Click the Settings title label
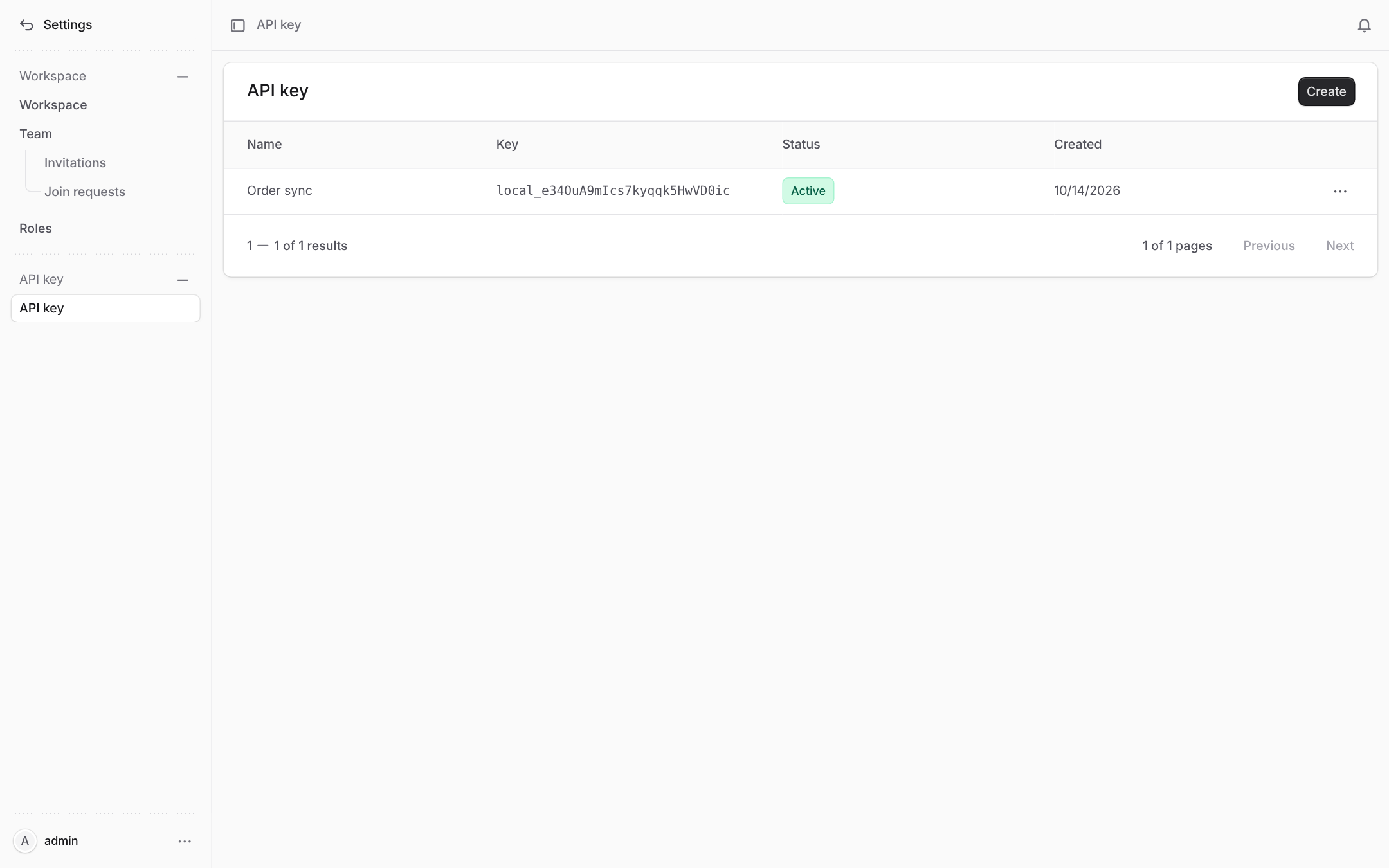Screen dimensions: 1389x868 point(68,24)
